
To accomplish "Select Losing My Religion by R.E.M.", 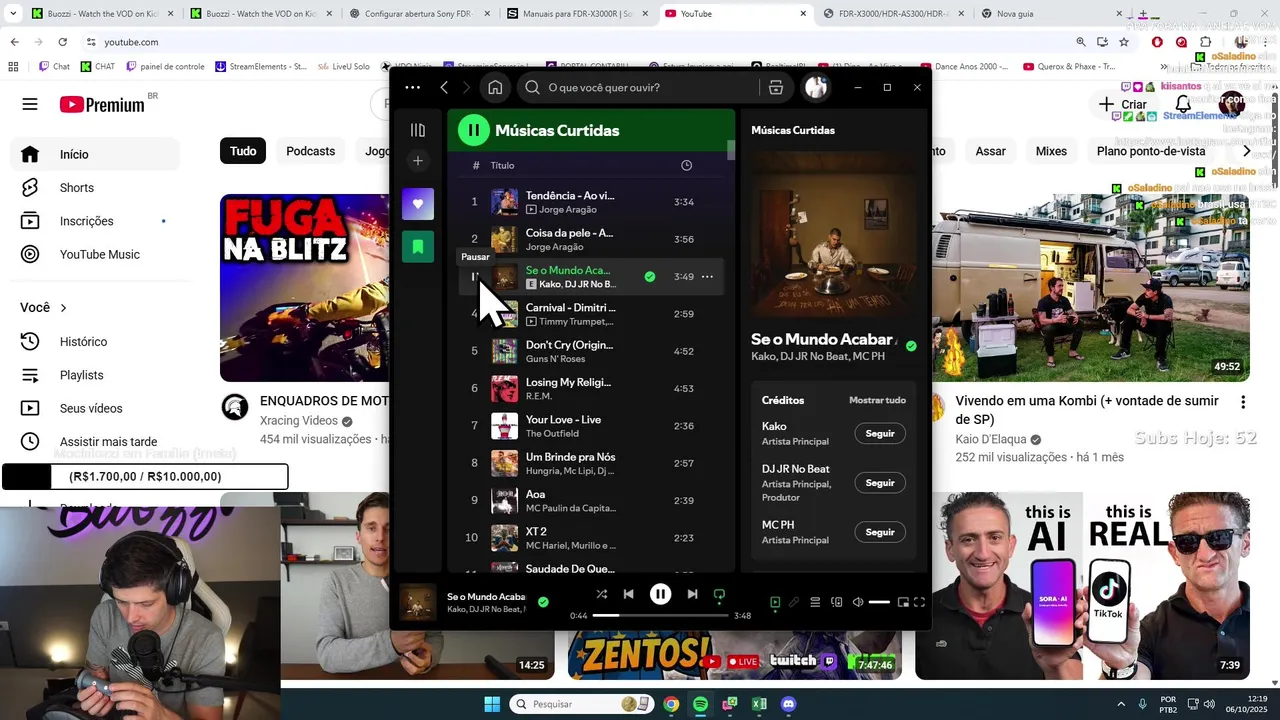I will tap(590, 389).
